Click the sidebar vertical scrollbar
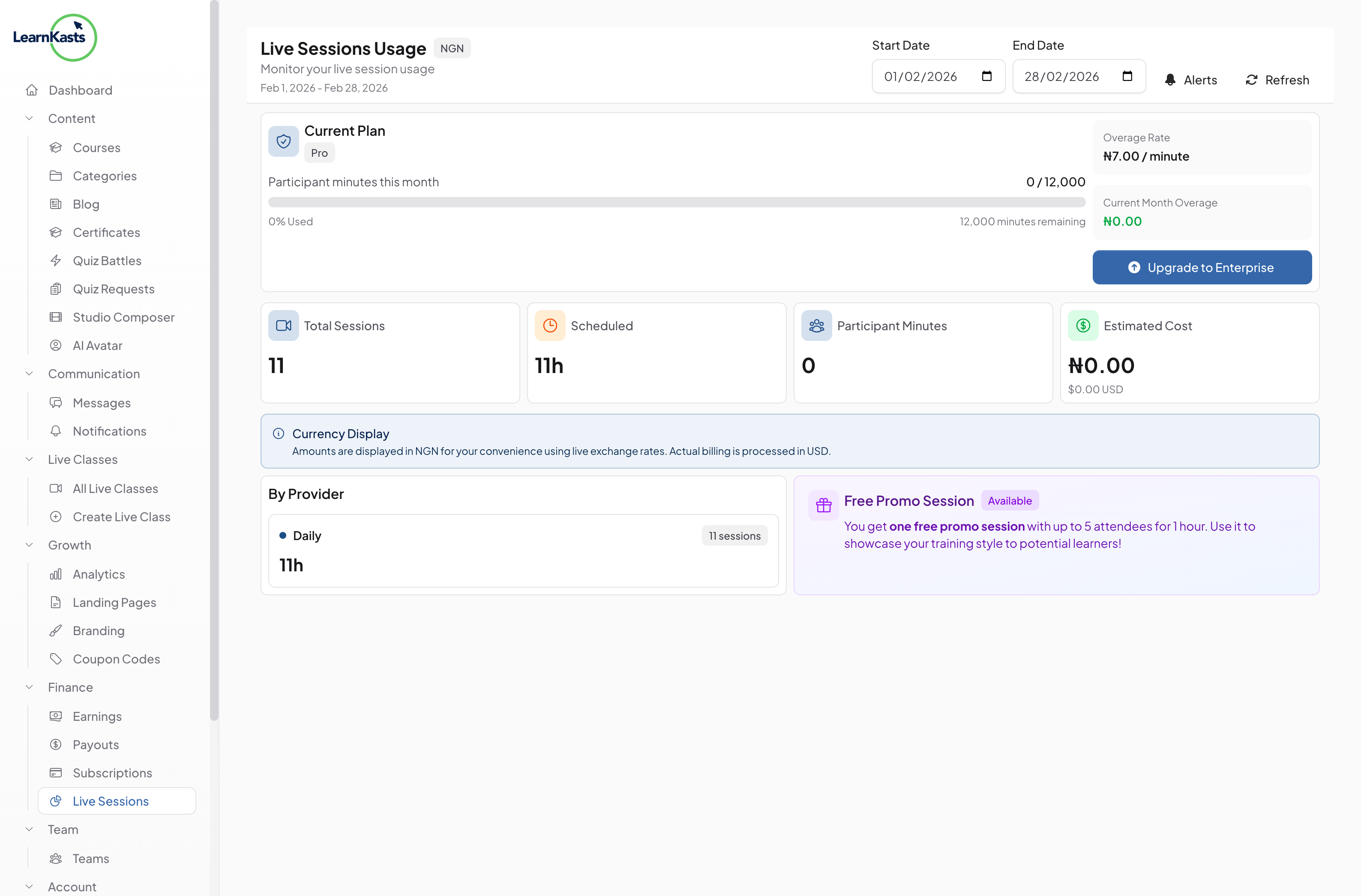The width and height of the screenshot is (1361, 896). point(214,360)
